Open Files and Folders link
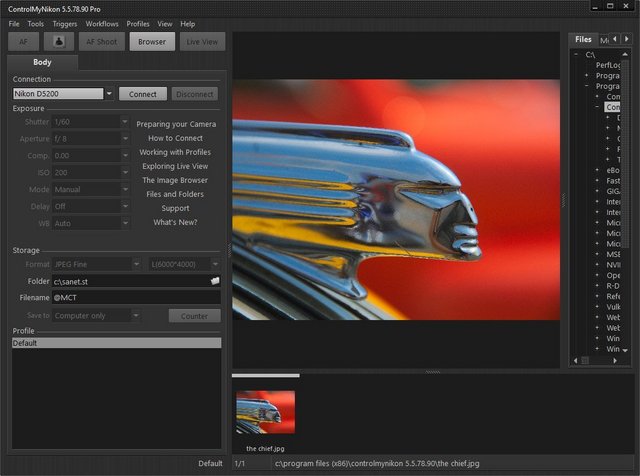Image resolution: width=640 pixels, height=476 pixels. point(175,194)
